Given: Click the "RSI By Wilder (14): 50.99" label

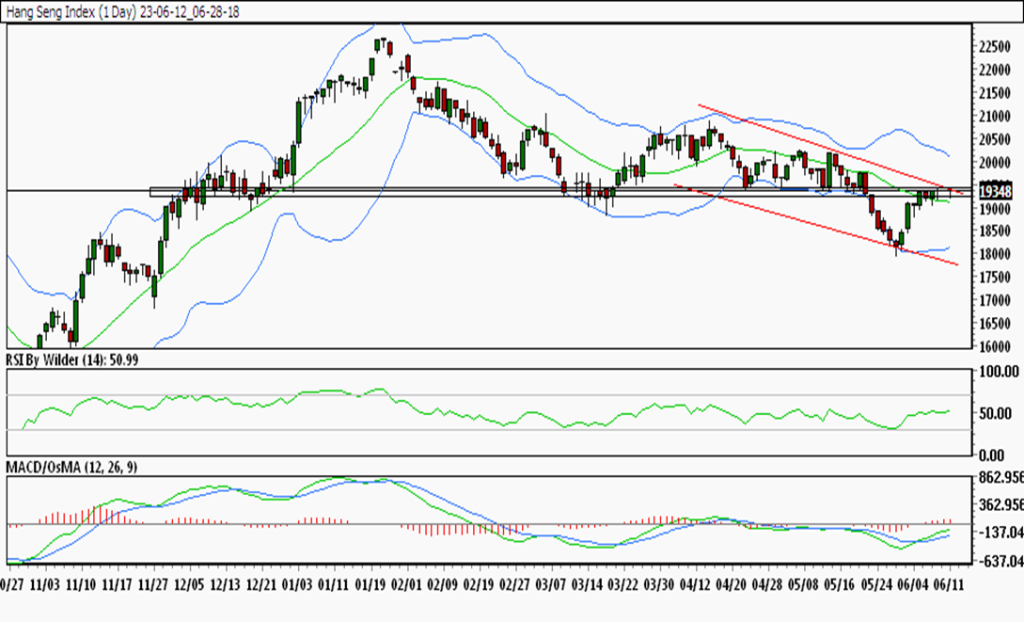Looking at the screenshot, I should point(72,360).
